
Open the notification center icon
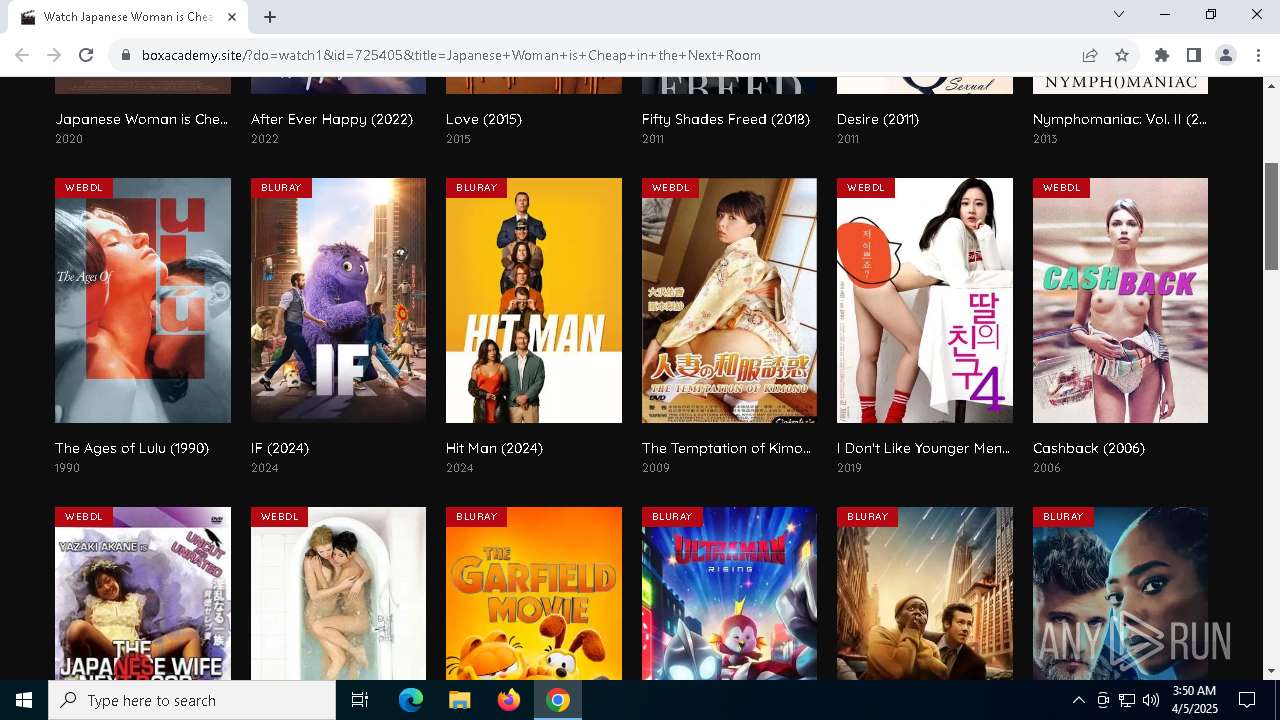coord(1247,700)
